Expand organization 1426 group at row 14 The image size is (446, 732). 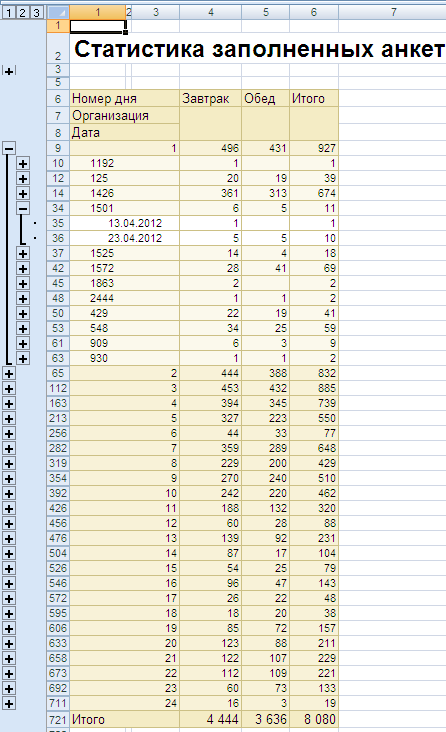23,193
